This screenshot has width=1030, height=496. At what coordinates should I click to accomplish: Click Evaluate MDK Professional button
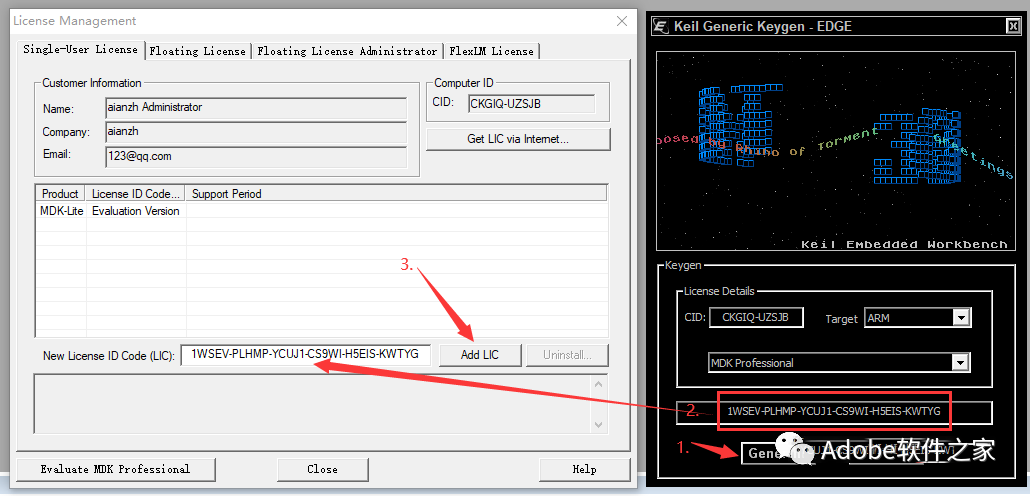[116, 469]
